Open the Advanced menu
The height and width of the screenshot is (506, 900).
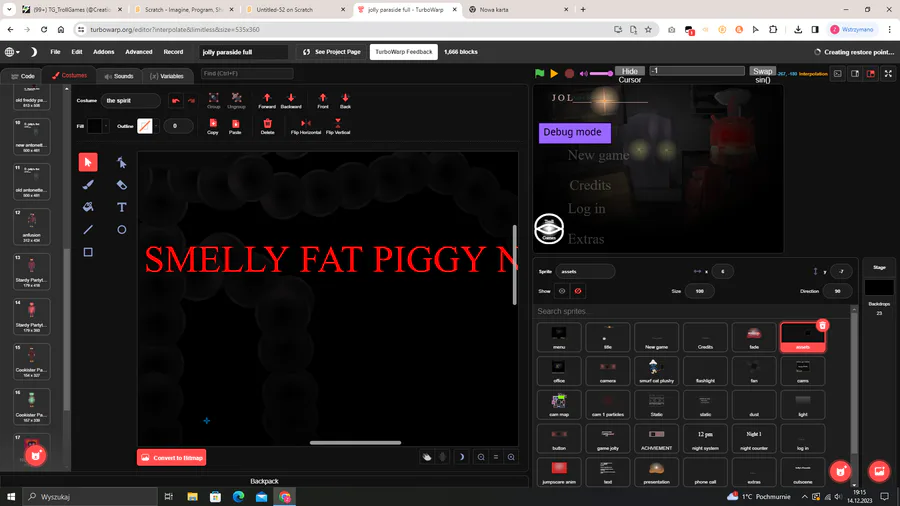(x=139, y=52)
